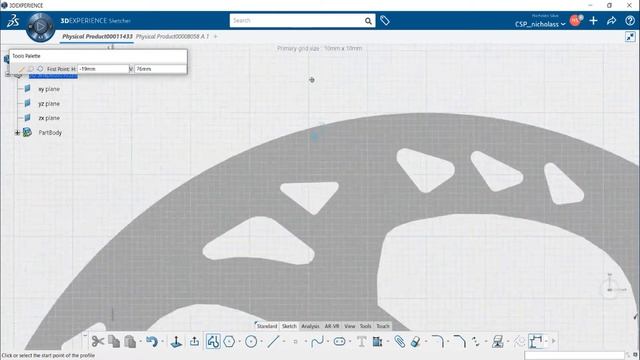640x360 pixels.
Task: Open the Help question mark icon
Action: [630, 20]
